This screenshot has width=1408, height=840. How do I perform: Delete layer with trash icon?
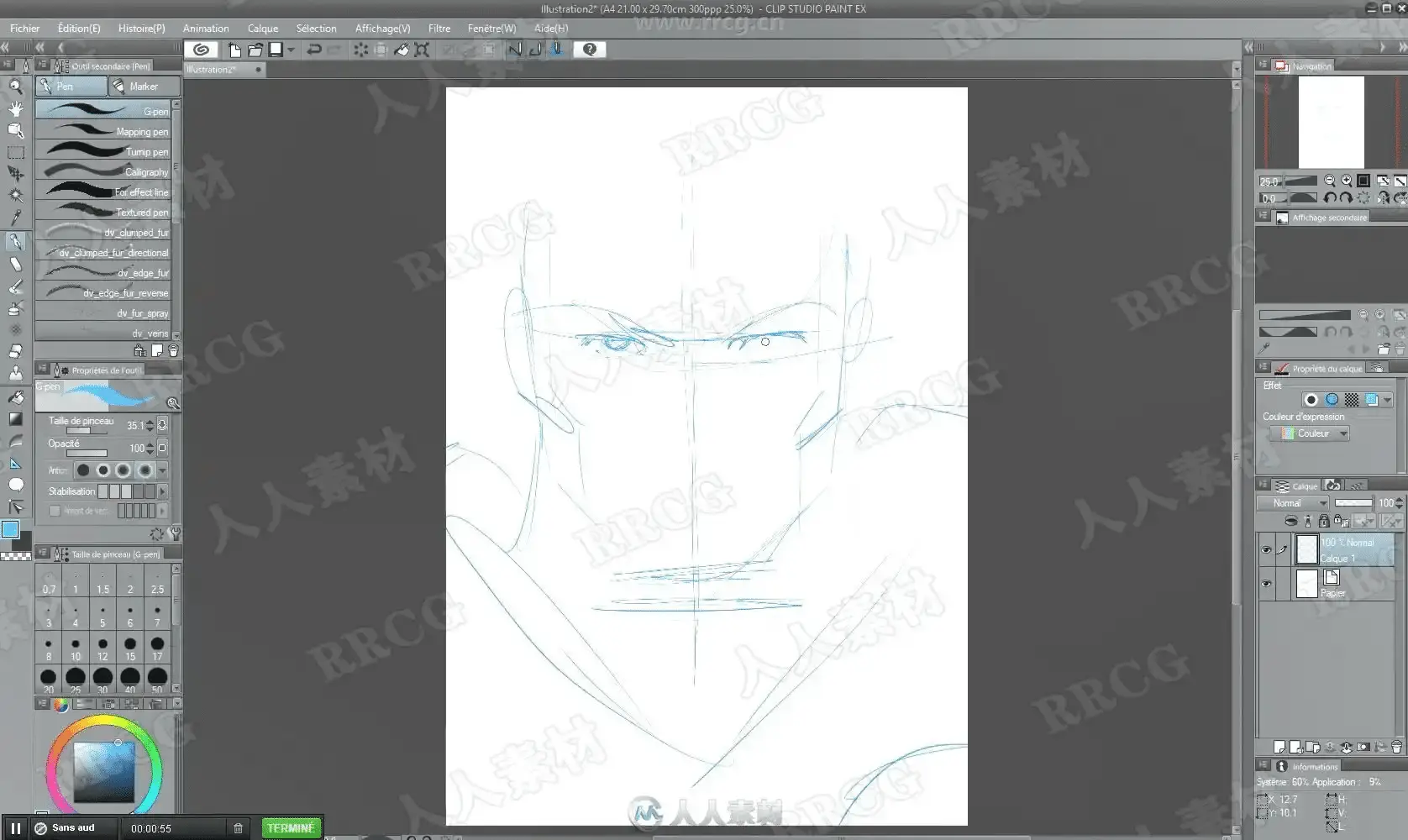(1396, 747)
